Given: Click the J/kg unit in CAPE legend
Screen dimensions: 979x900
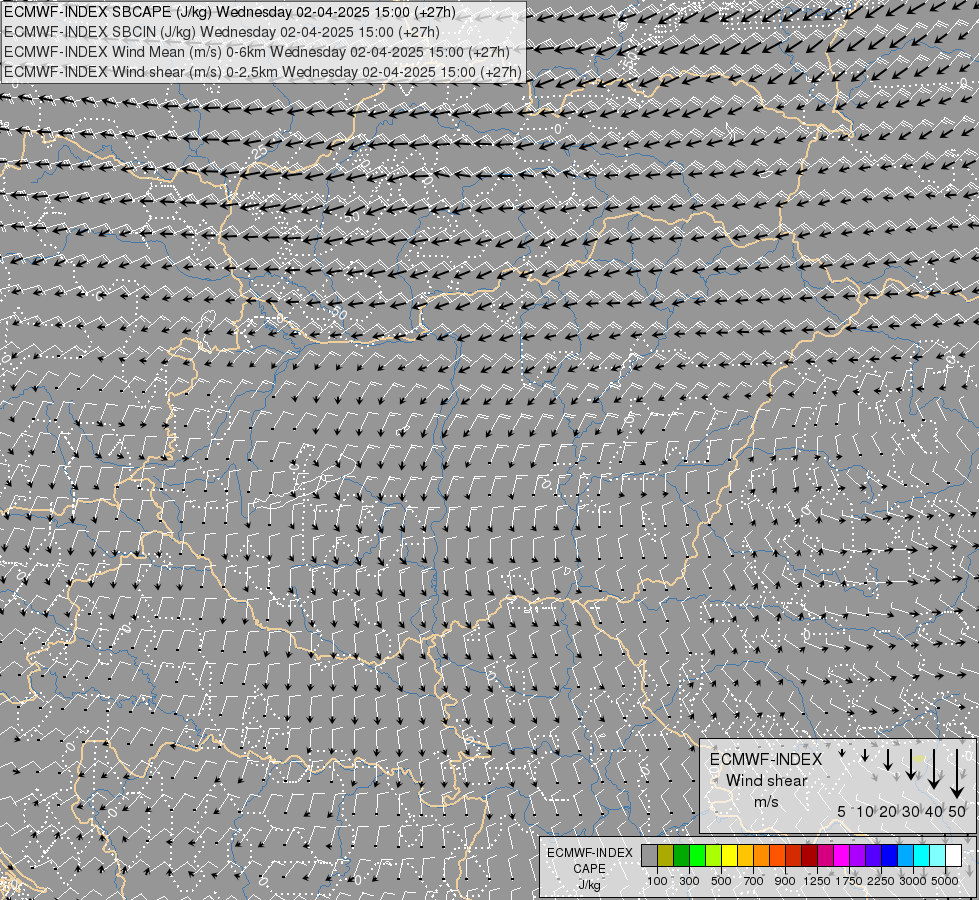Looking at the screenshot, I should [x=589, y=884].
